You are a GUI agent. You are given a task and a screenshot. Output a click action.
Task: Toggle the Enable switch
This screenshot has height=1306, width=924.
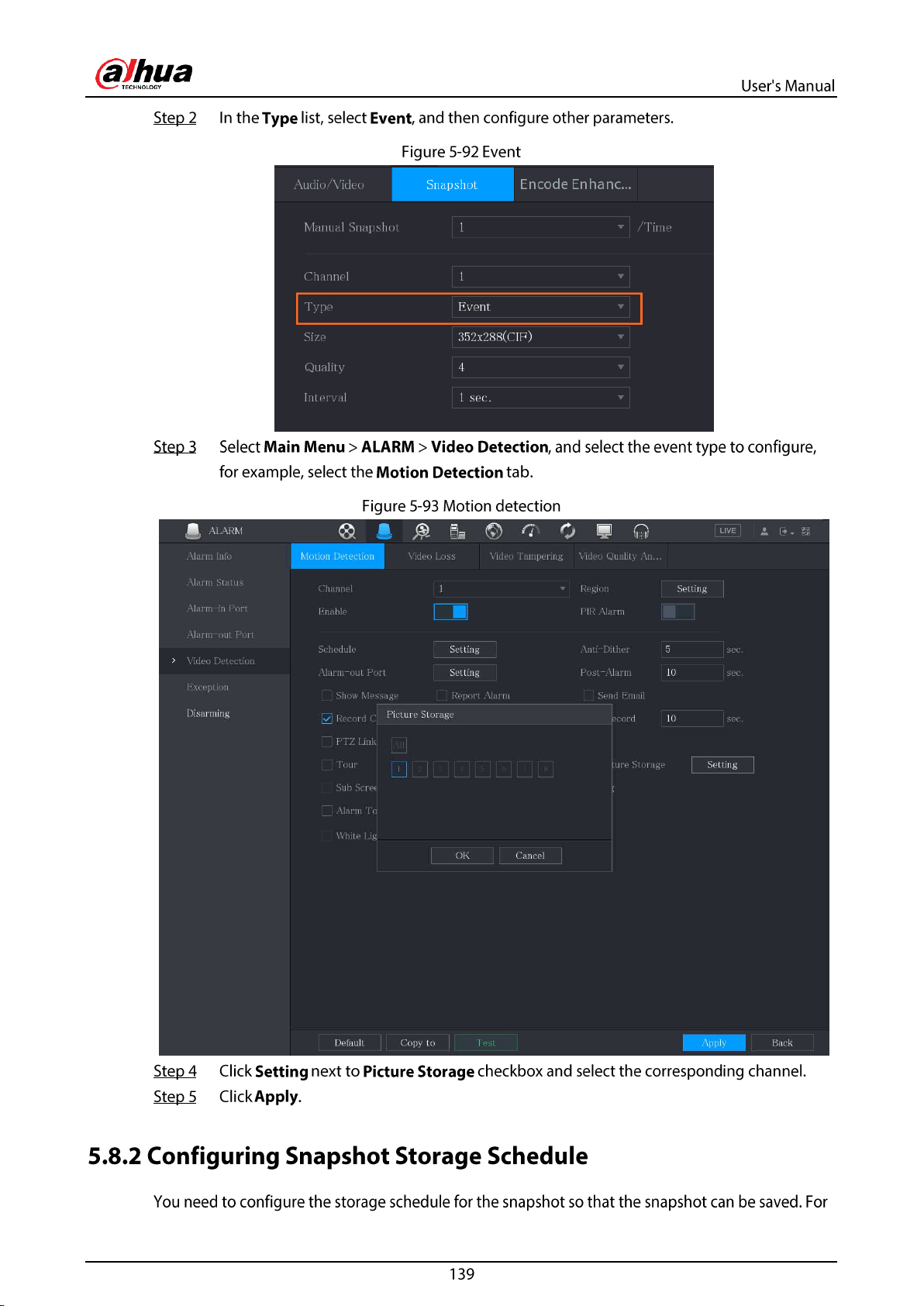tap(450, 612)
